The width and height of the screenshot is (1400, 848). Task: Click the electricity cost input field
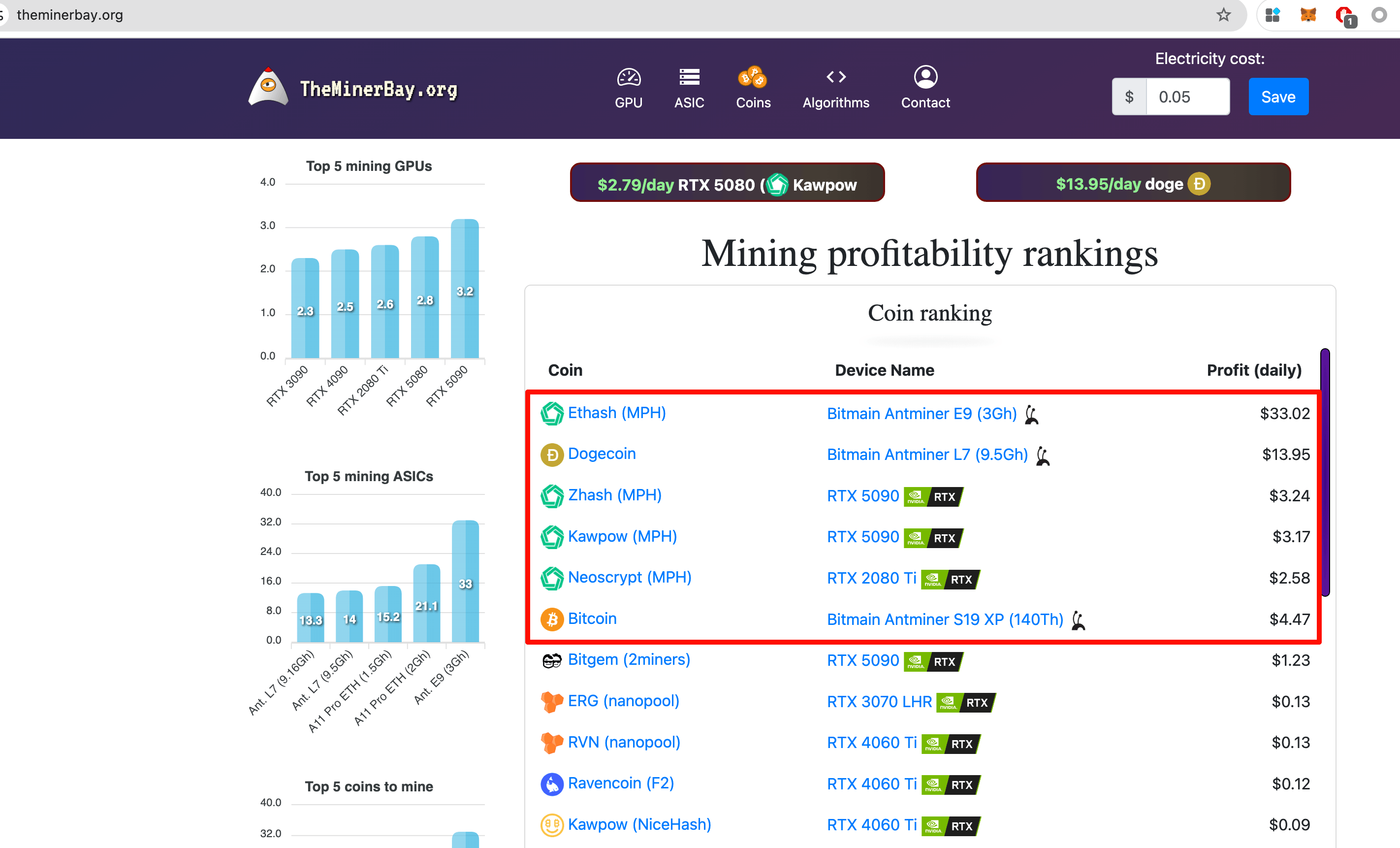(x=1187, y=97)
